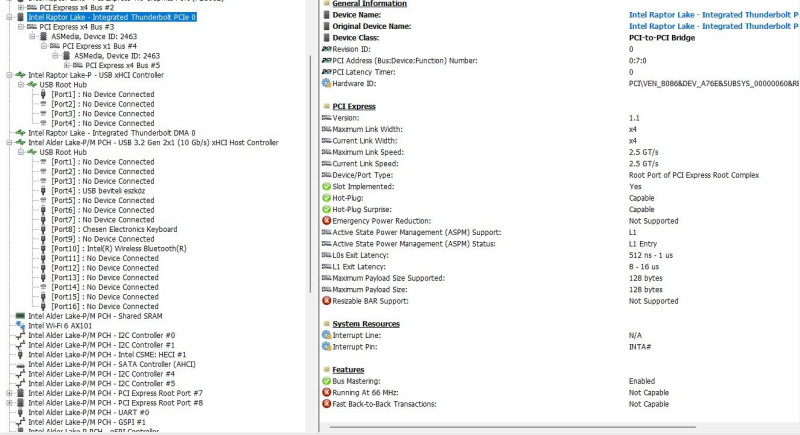Click the Interrupt Line gear icon

[x=327, y=335]
